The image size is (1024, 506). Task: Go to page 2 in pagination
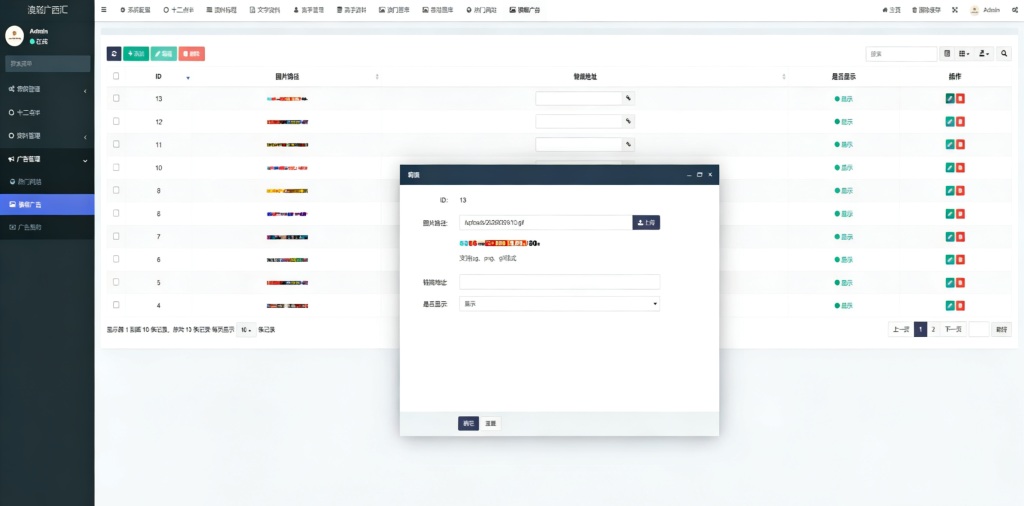(x=933, y=330)
